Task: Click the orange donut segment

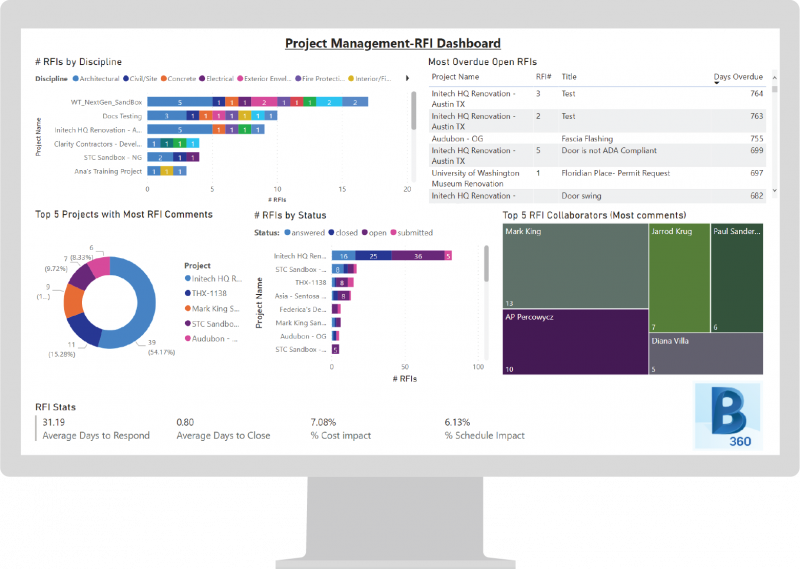Action: pos(73,301)
